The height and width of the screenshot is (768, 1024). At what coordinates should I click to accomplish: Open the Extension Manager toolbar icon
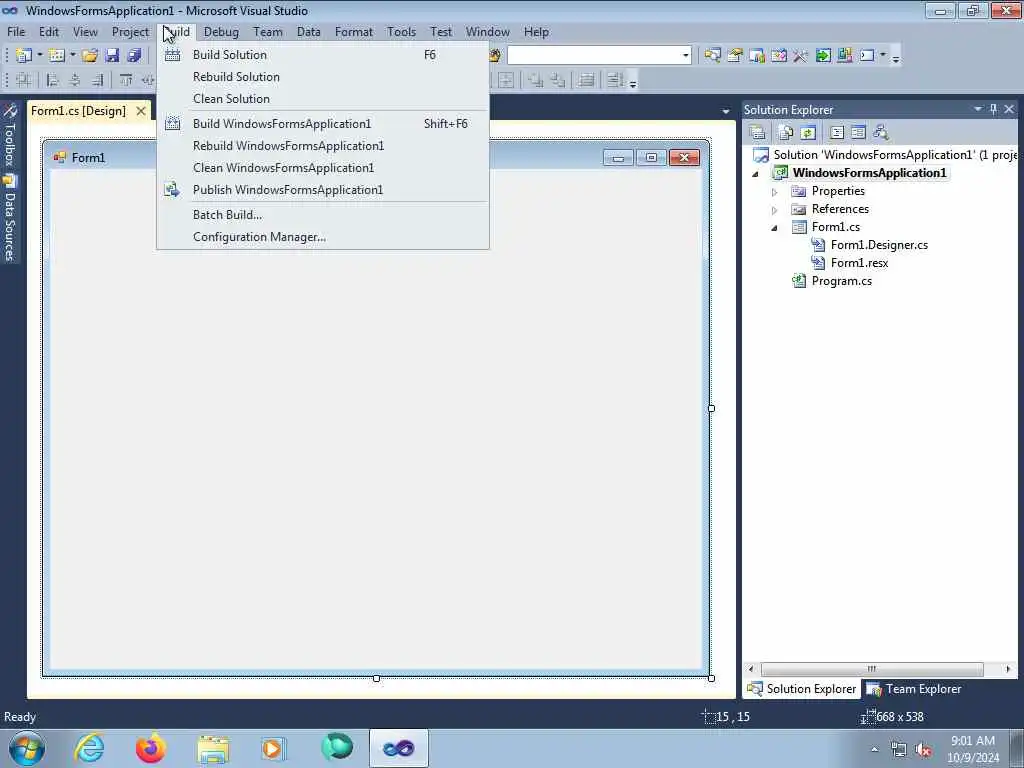click(x=844, y=56)
